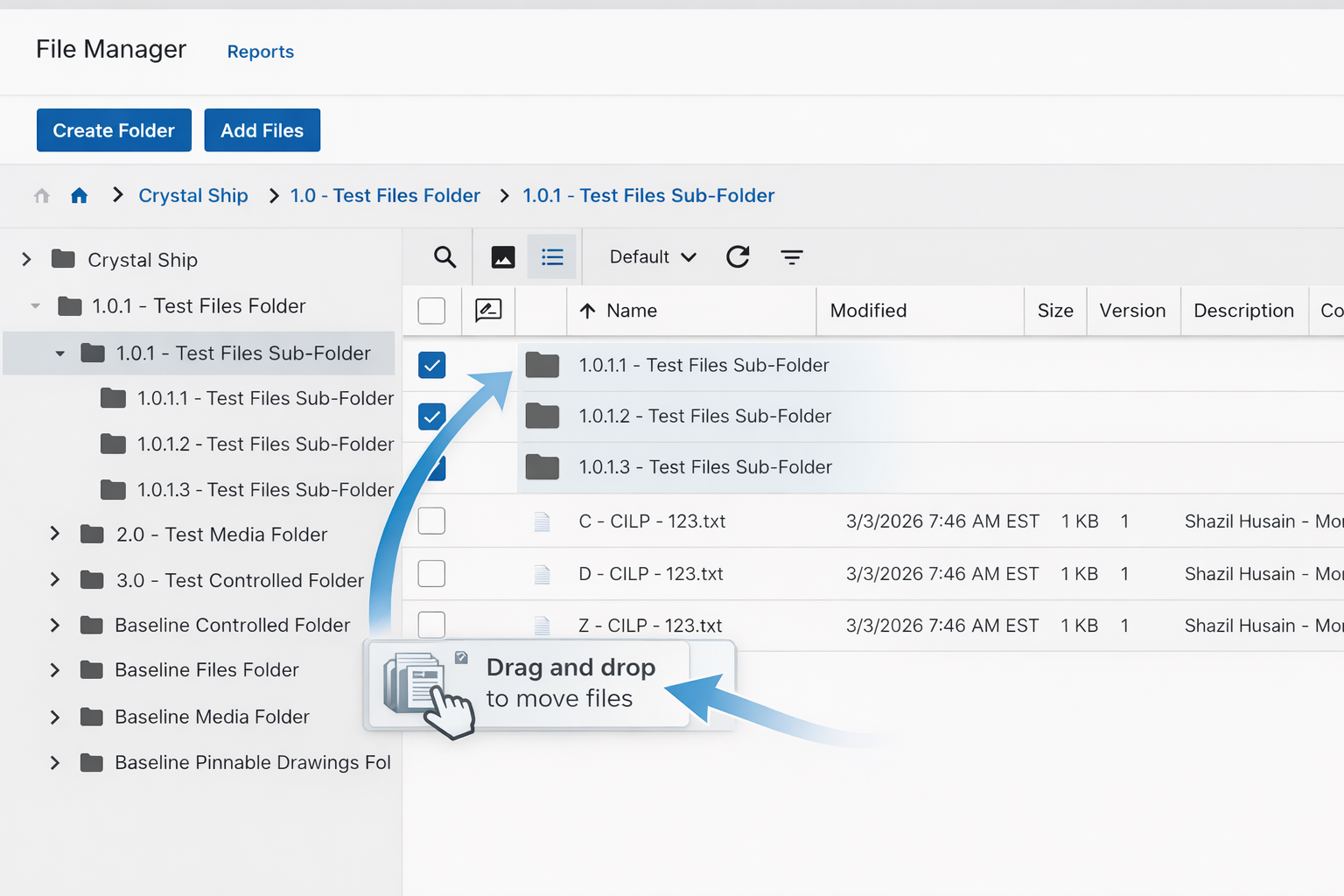Screen dimensions: 1344x896
Task: Expand the 2.0 - Test Media Folder
Action: point(55,535)
